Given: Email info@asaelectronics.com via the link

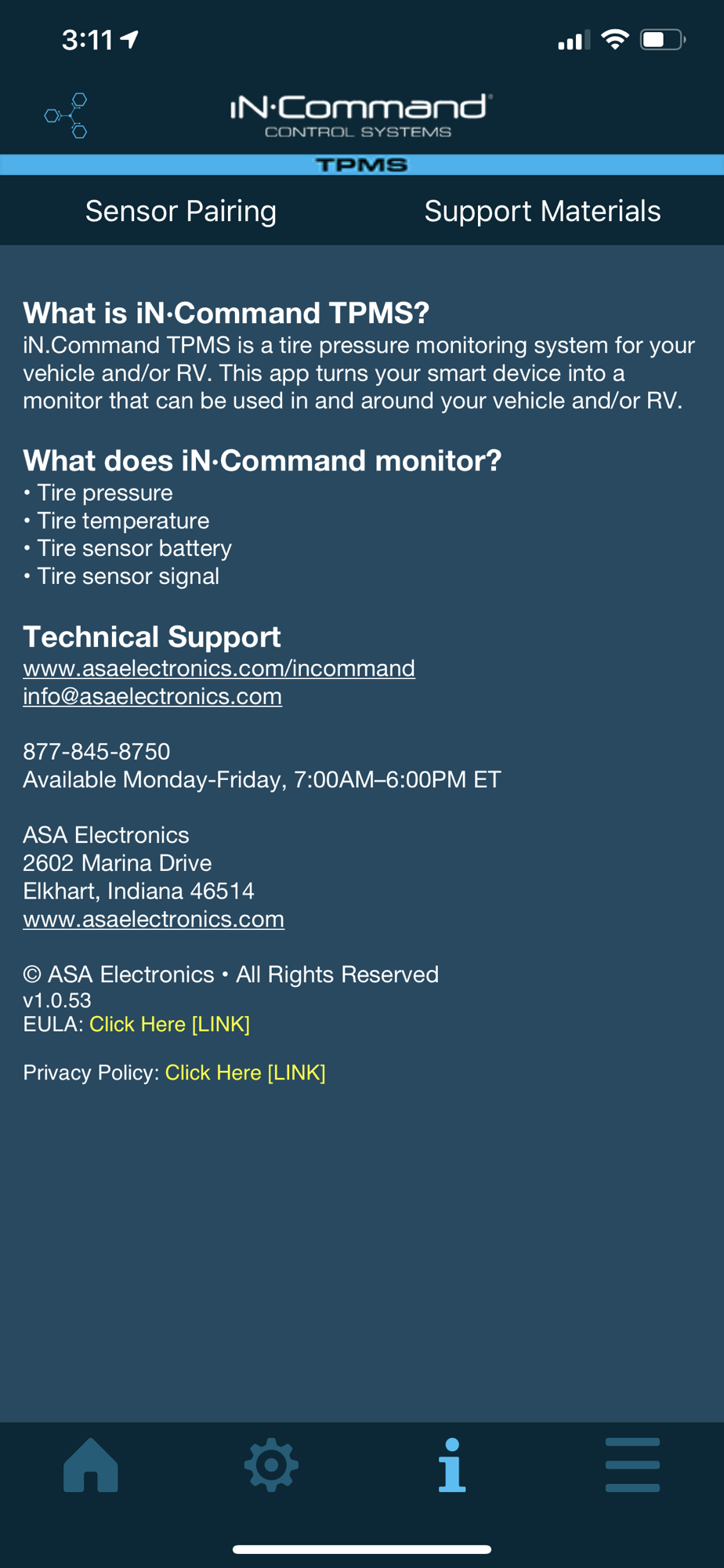Looking at the screenshot, I should [x=152, y=696].
